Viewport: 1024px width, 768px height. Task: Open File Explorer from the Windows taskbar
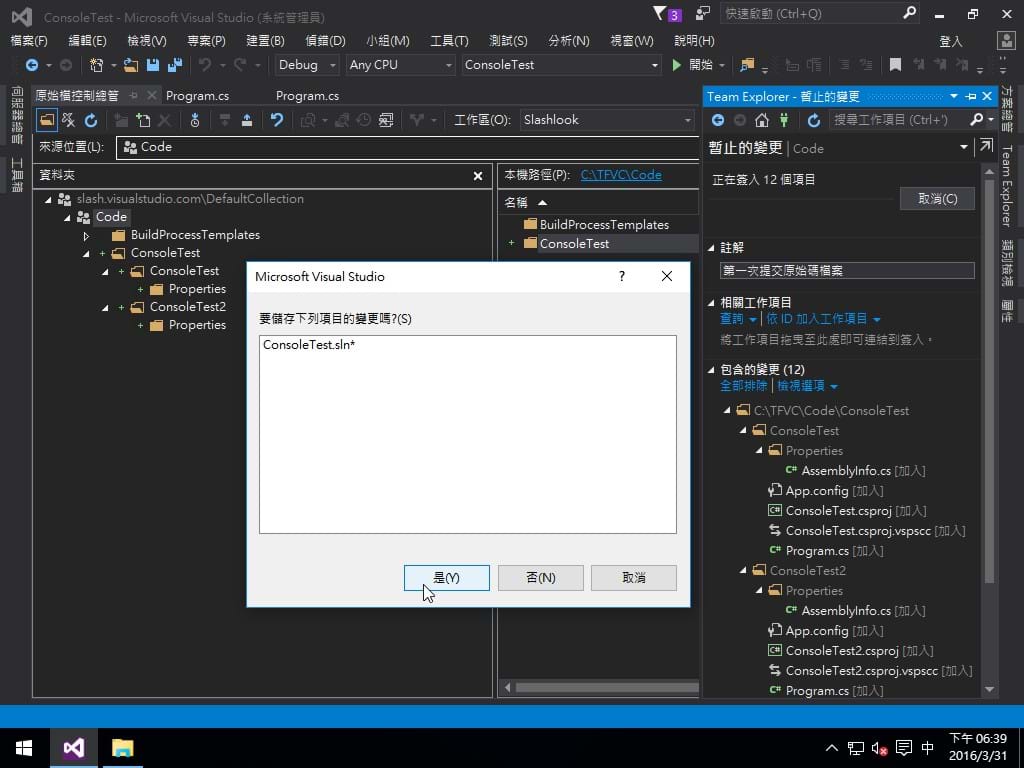coord(122,748)
